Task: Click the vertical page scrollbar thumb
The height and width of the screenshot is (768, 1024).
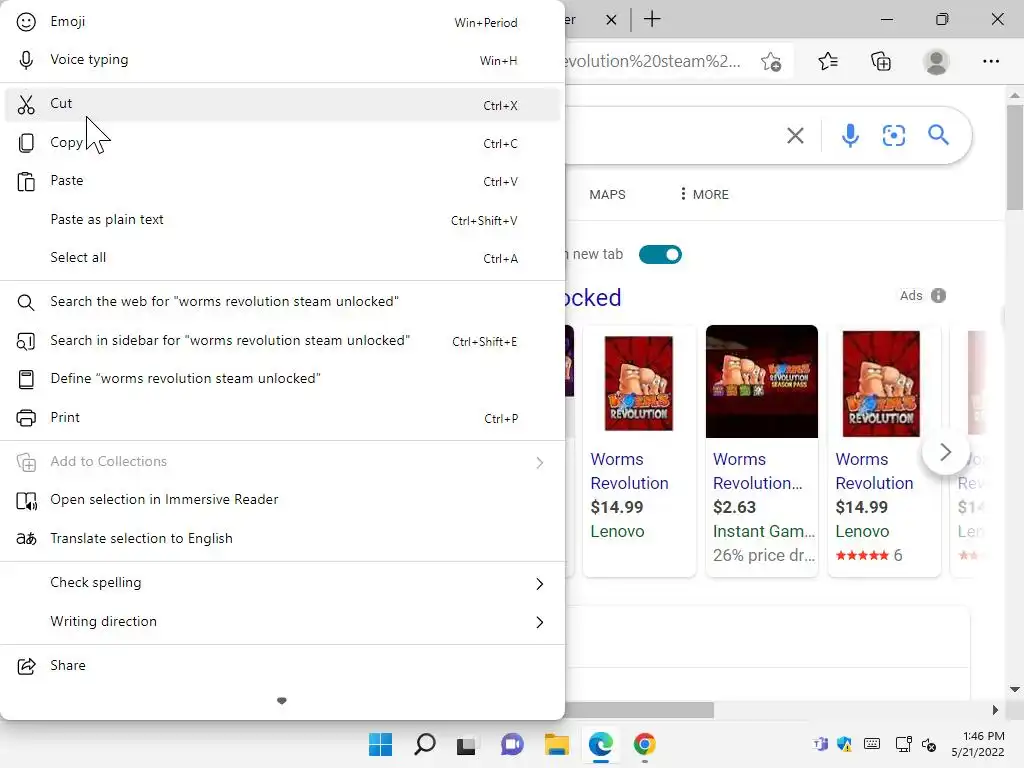Action: pos(1014,157)
